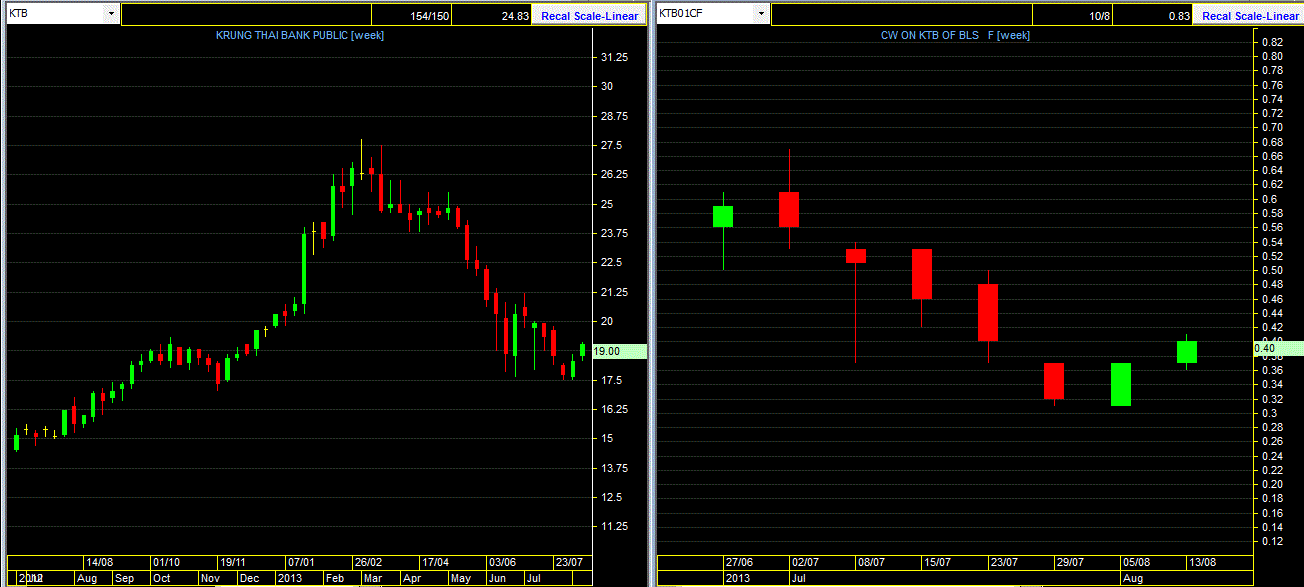Click the 0.82 price axis label
The height and width of the screenshot is (587, 1304).
pyautogui.click(x=1272, y=42)
